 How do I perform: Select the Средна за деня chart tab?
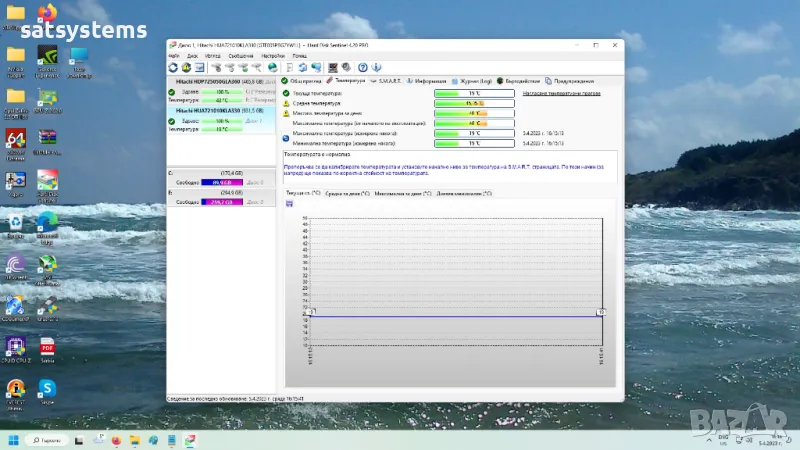coord(346,193)
